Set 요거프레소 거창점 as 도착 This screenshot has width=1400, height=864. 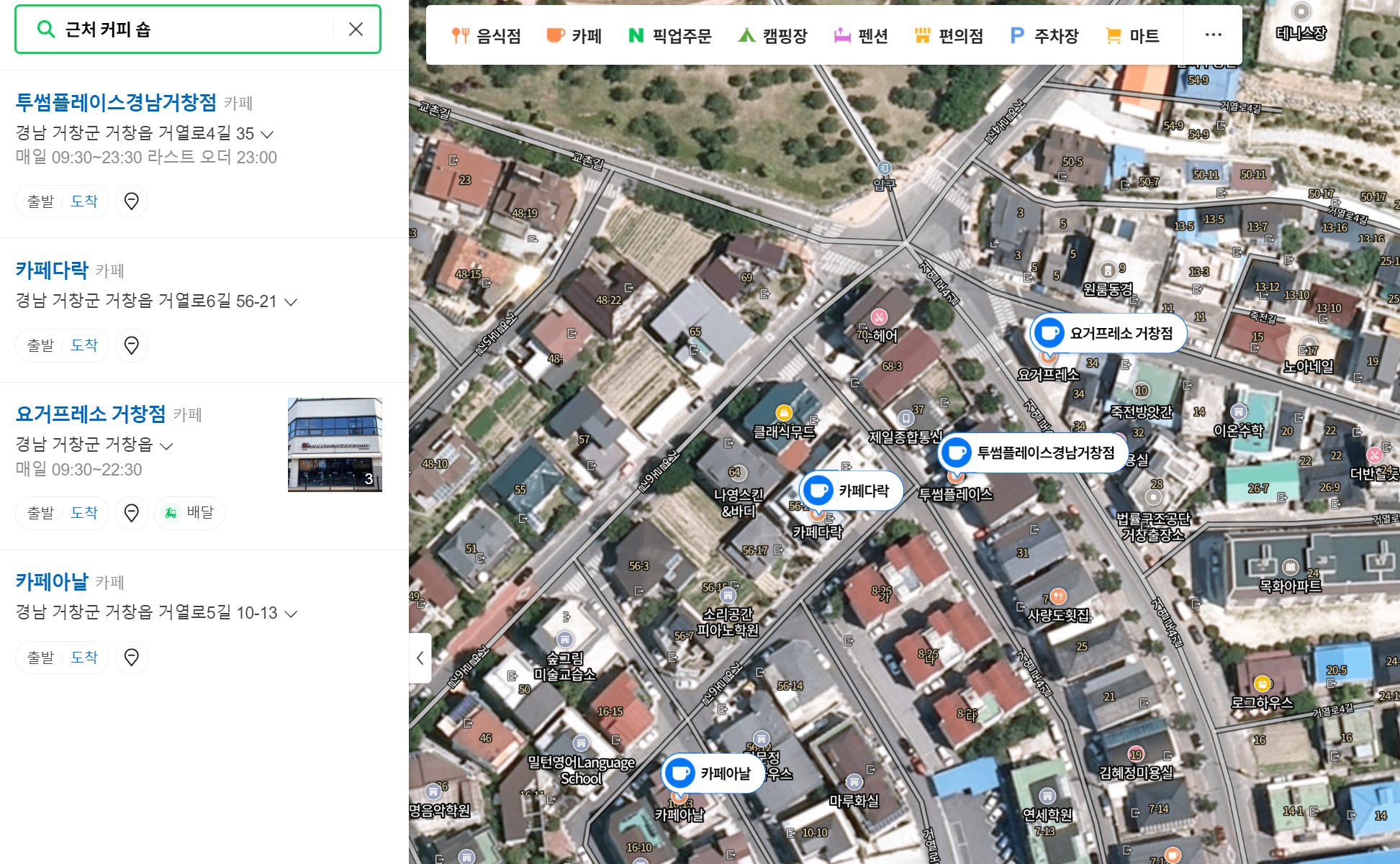pyautogui.click(x=84, y=513)
